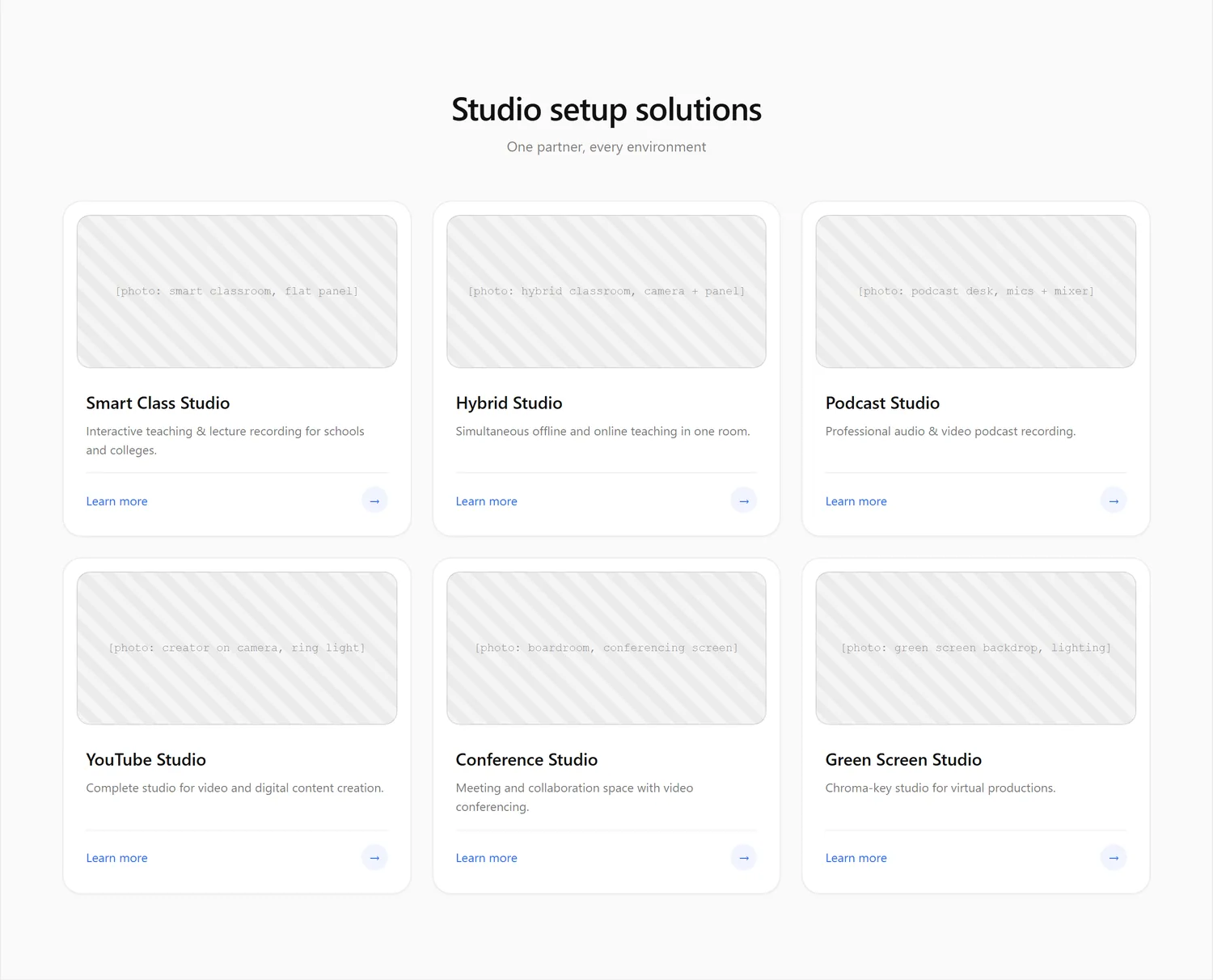Follow Learn more link under YouTube Studio

(x=117, y=858)
